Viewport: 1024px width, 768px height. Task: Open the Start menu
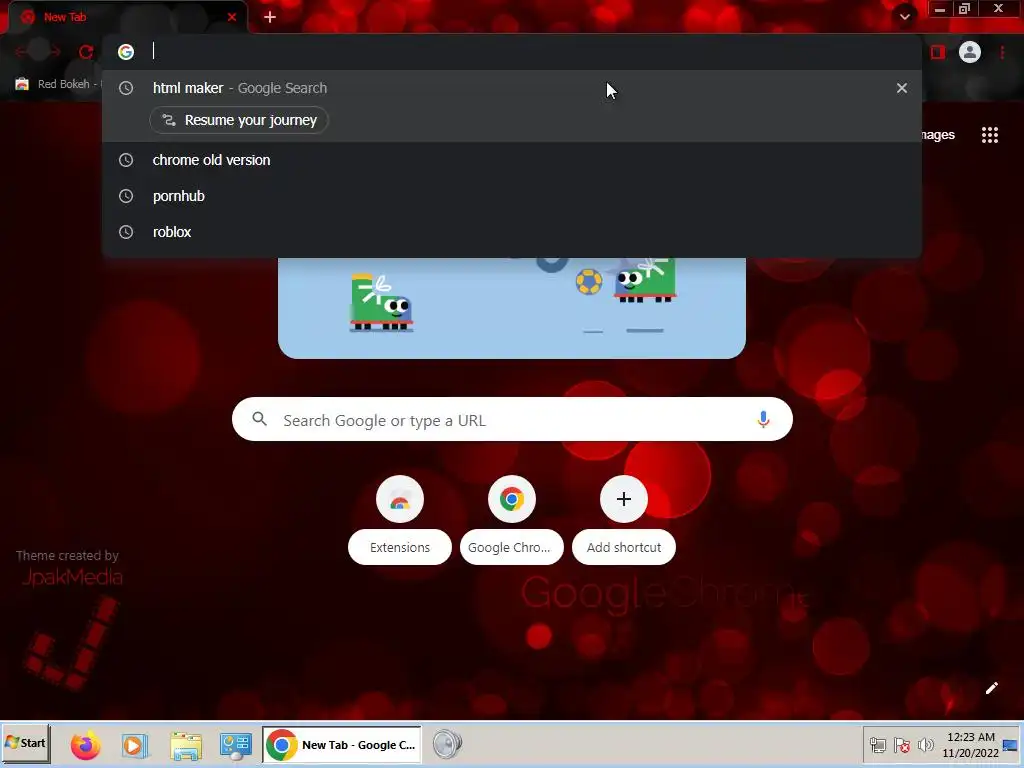25,743
